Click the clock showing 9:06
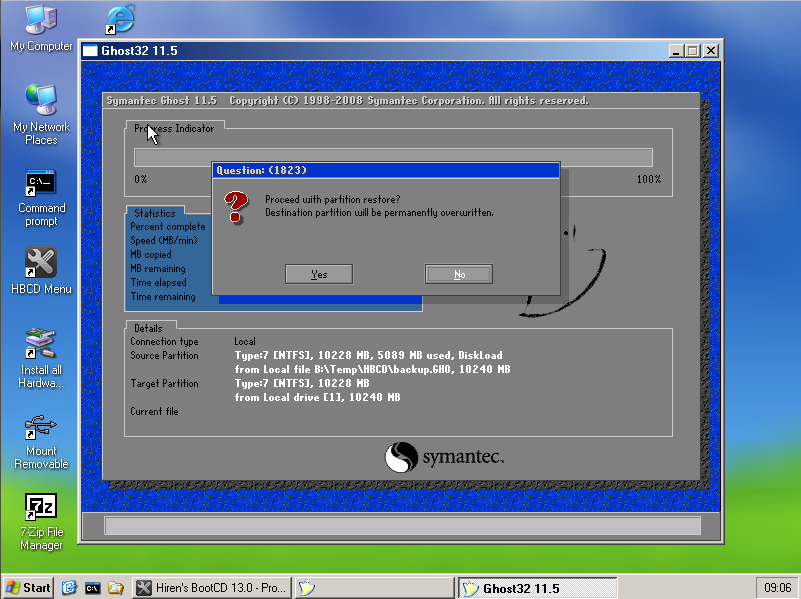 775,587
